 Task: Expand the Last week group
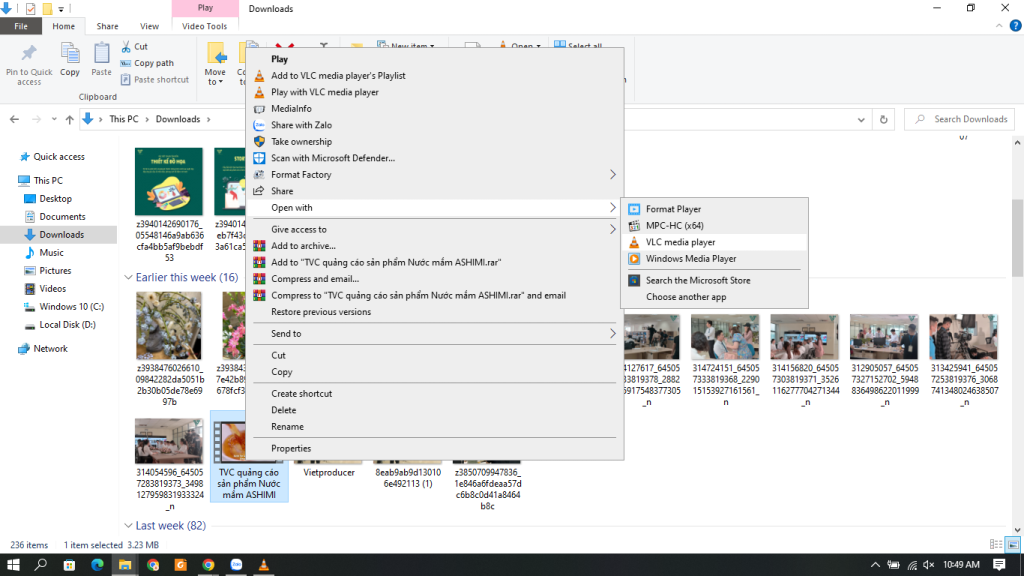click(128, 525)
